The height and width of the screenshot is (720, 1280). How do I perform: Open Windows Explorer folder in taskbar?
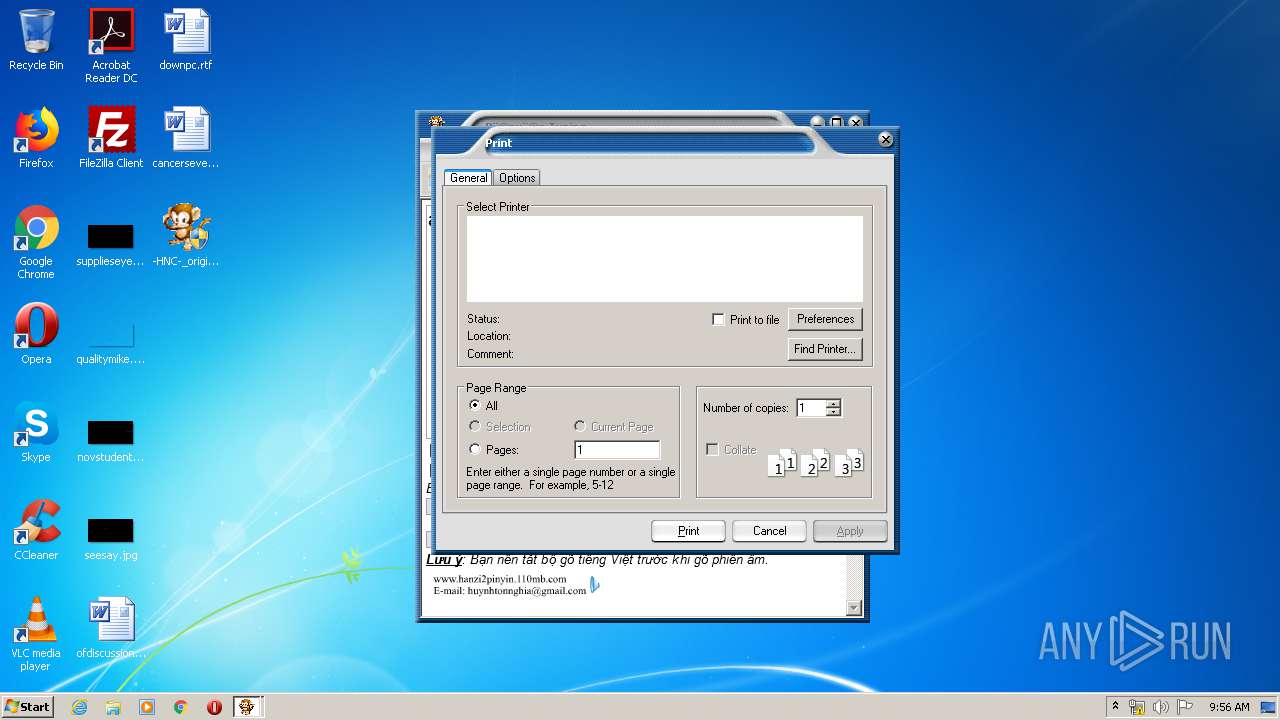click(113, 707)
